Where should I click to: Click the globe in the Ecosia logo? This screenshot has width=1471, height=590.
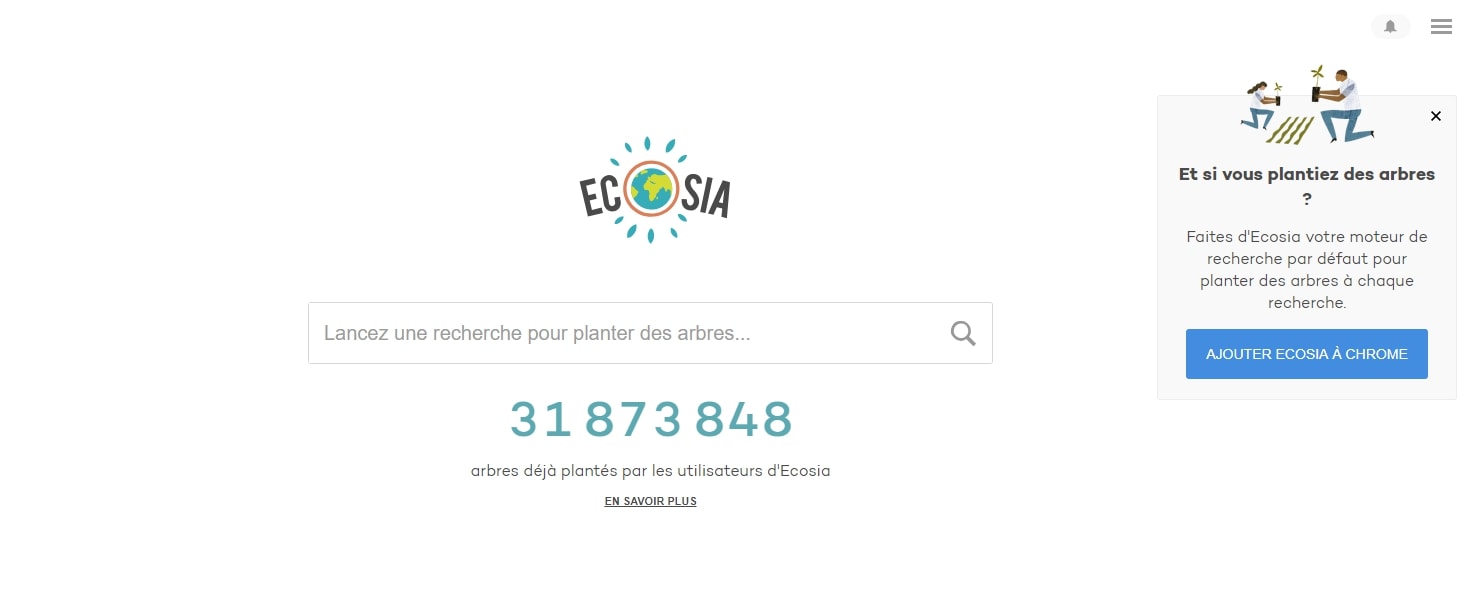click(x=651, y=188)
